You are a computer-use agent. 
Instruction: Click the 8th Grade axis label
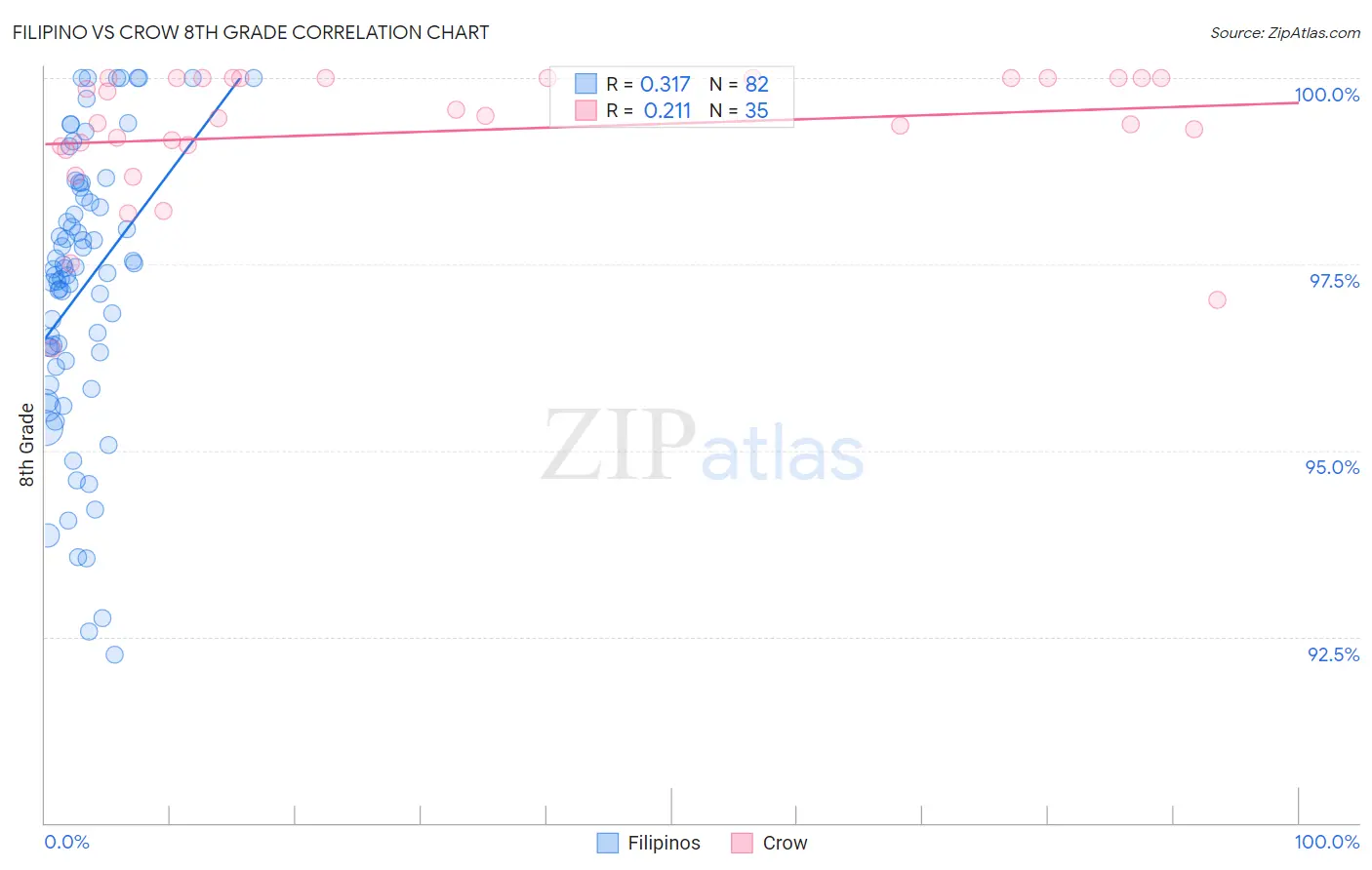tap(26, 445)
